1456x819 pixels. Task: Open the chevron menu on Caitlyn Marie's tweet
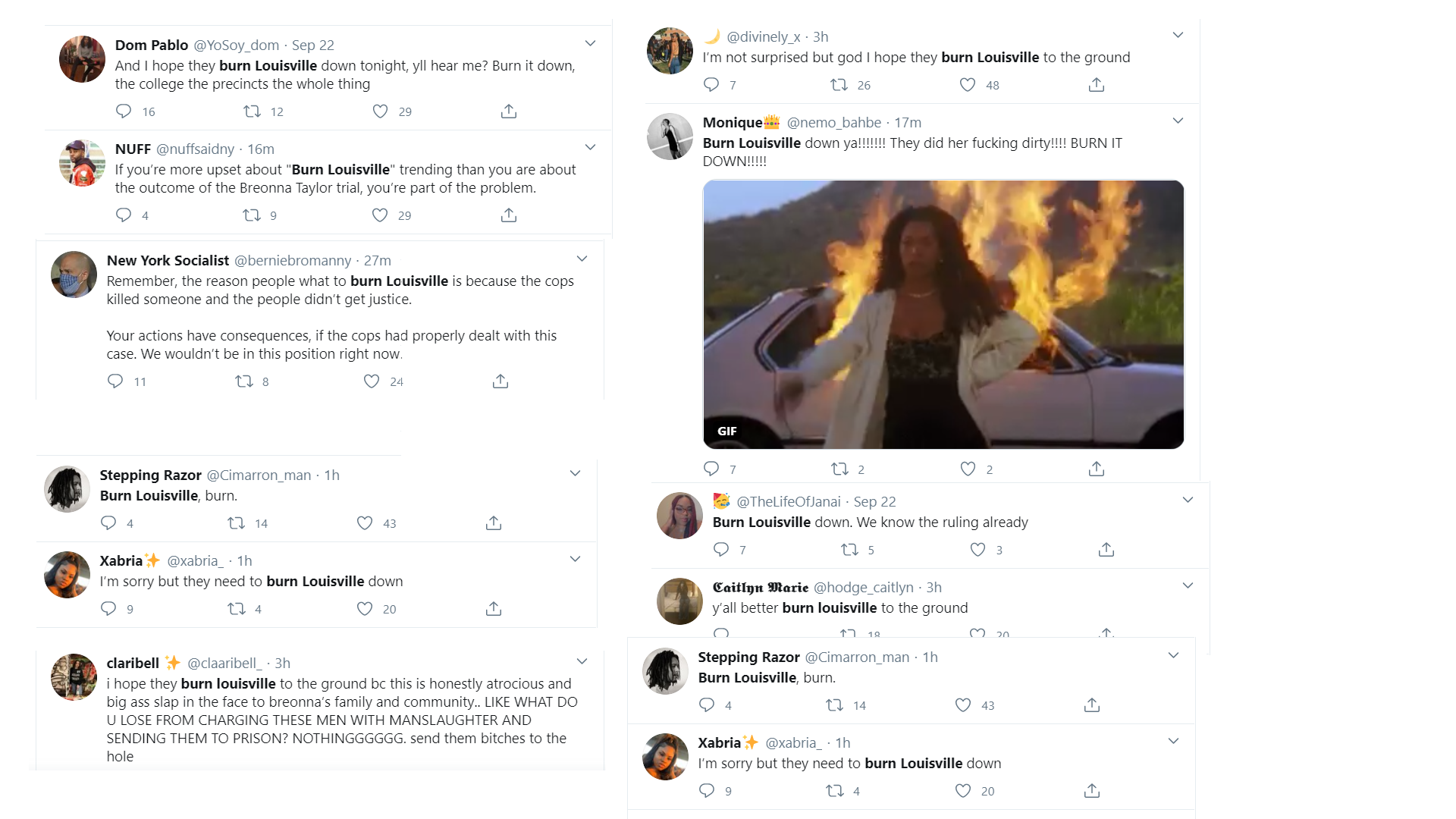[x=1188, y=585]
